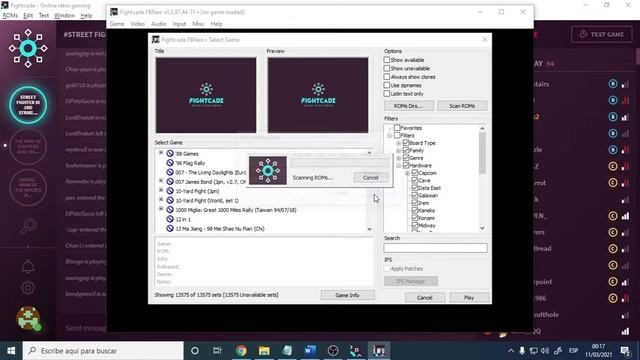Viewport: 640px width, 360px height.
Task: Open the notification bell in Fightcade sidebar
Action: tap(28, 266)
